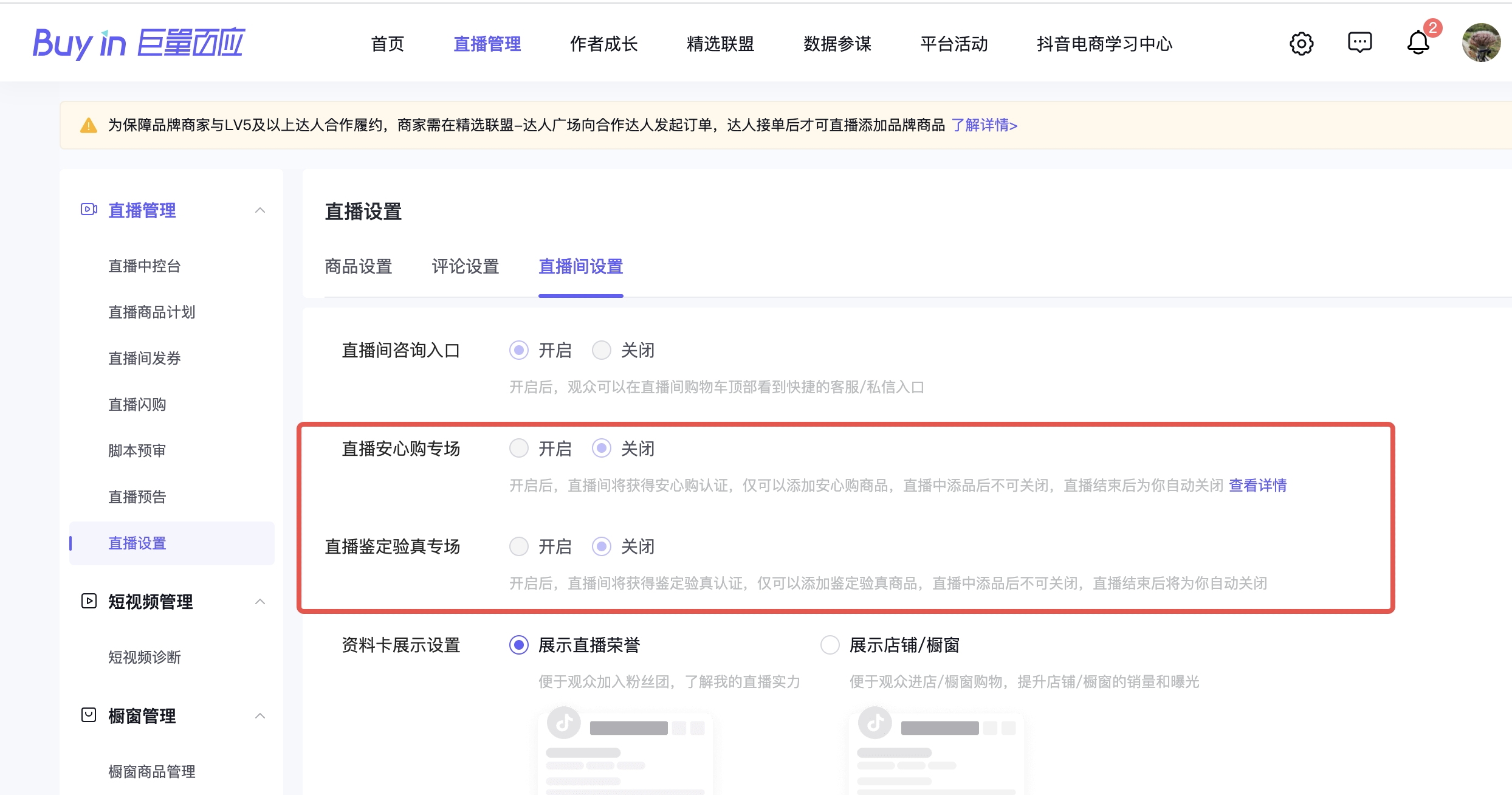
Task: Click the 短视频管理 play icon
Action: 89,601
